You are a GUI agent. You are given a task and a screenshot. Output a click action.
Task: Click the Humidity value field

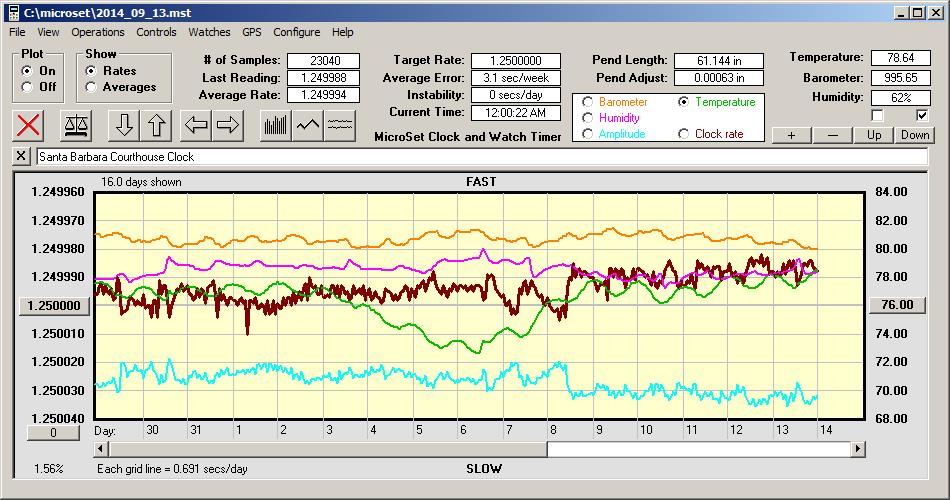point(900,97)
